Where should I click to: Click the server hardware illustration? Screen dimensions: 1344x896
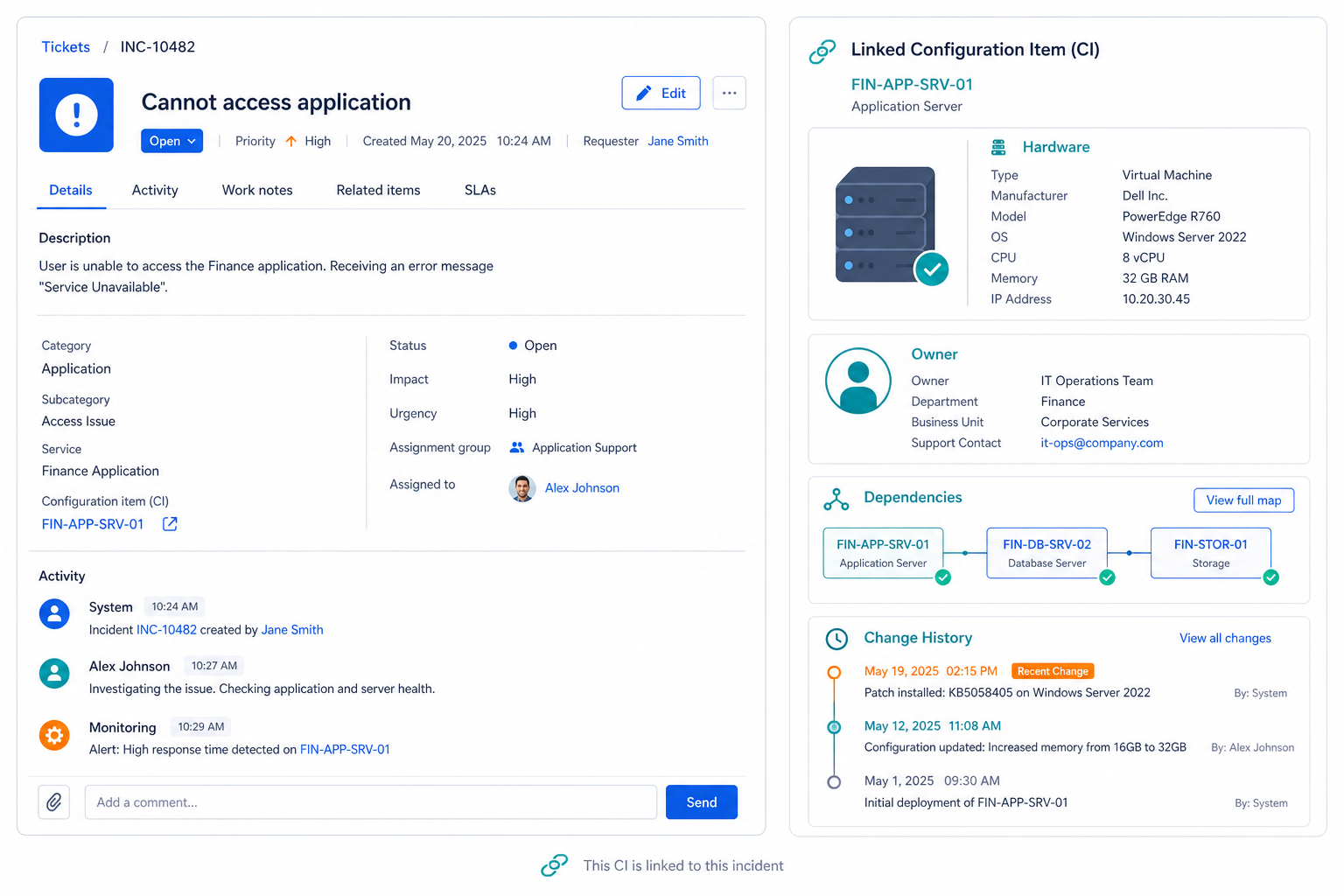tap(885, 225)
